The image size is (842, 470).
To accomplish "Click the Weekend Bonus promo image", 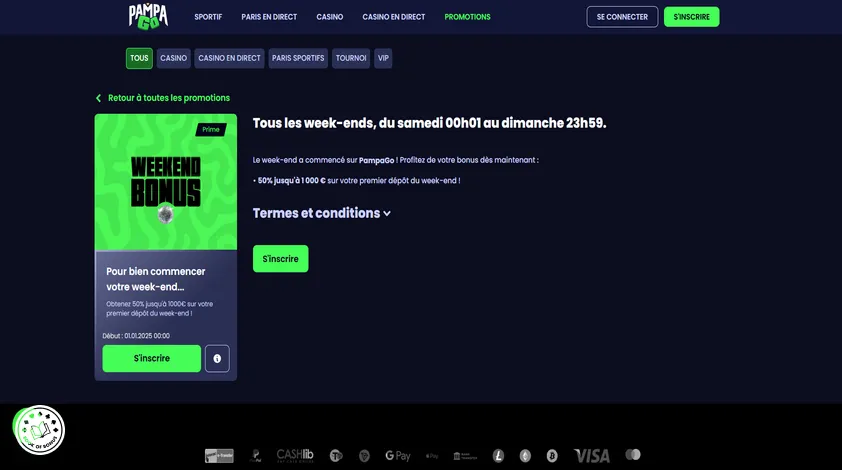I will (x=166, y=182).
